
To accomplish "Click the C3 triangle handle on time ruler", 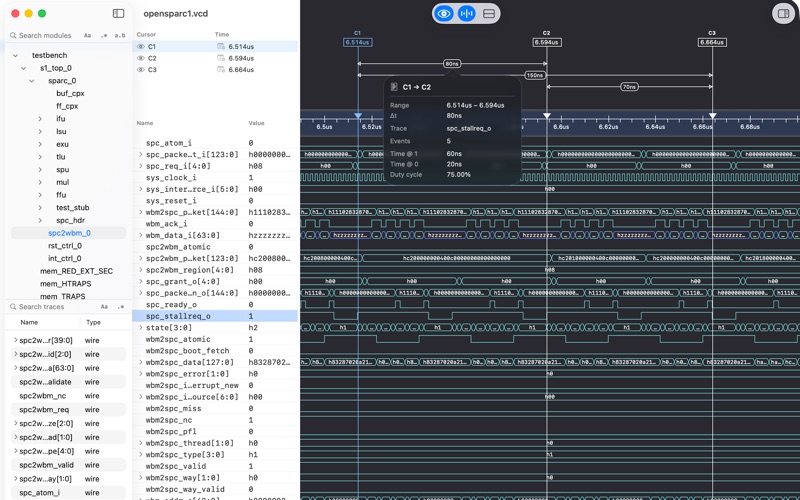I will tap(713, 116).
